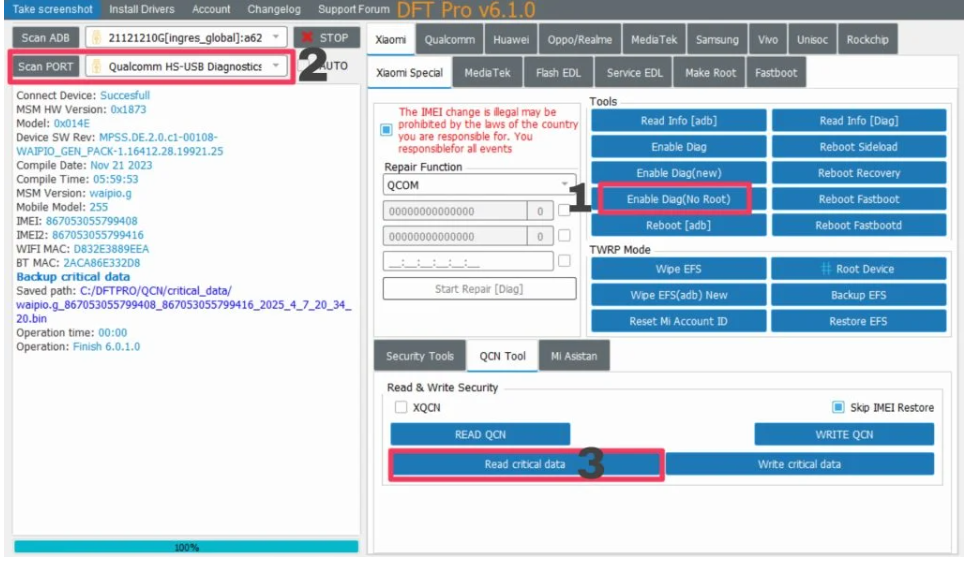This screenshot has height=565, width=969.
Task: Click Read critical data button
Action: 525,464
